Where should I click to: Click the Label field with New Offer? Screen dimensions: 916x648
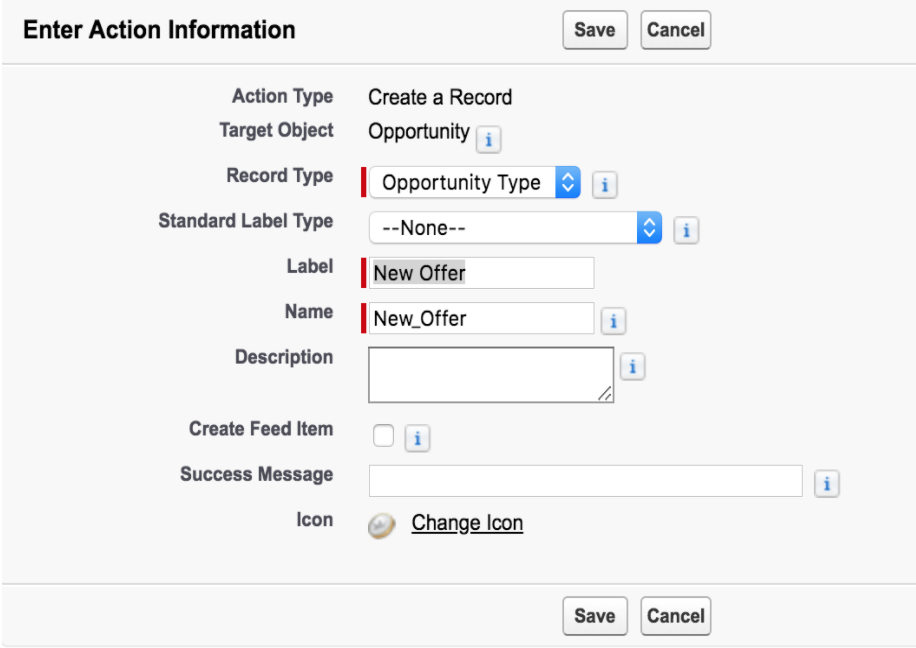[481, 273]
